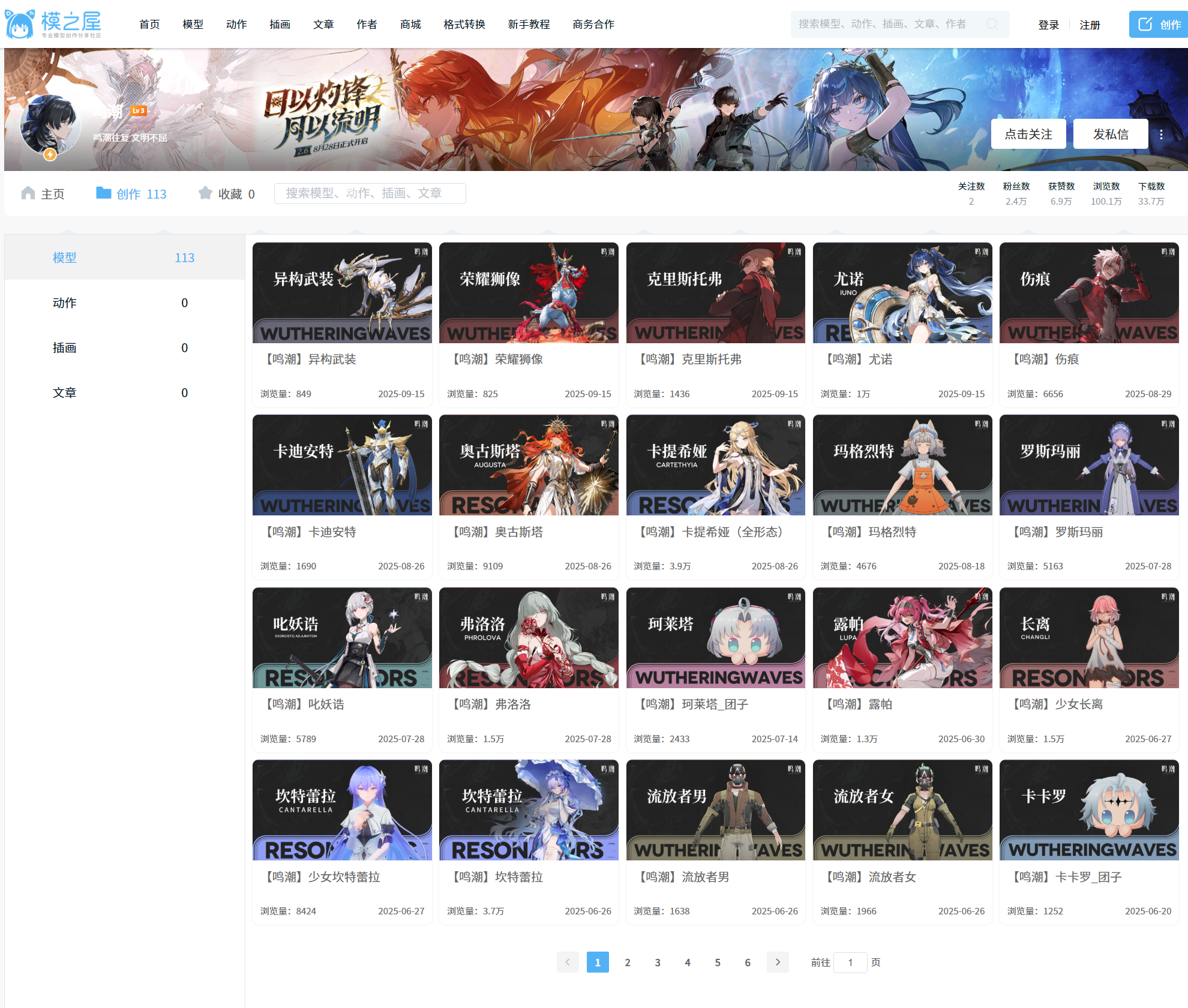This screenshot has height=1008, width=1188.
Task: Open the three-dot more options menu
Action: point(1161,134)
